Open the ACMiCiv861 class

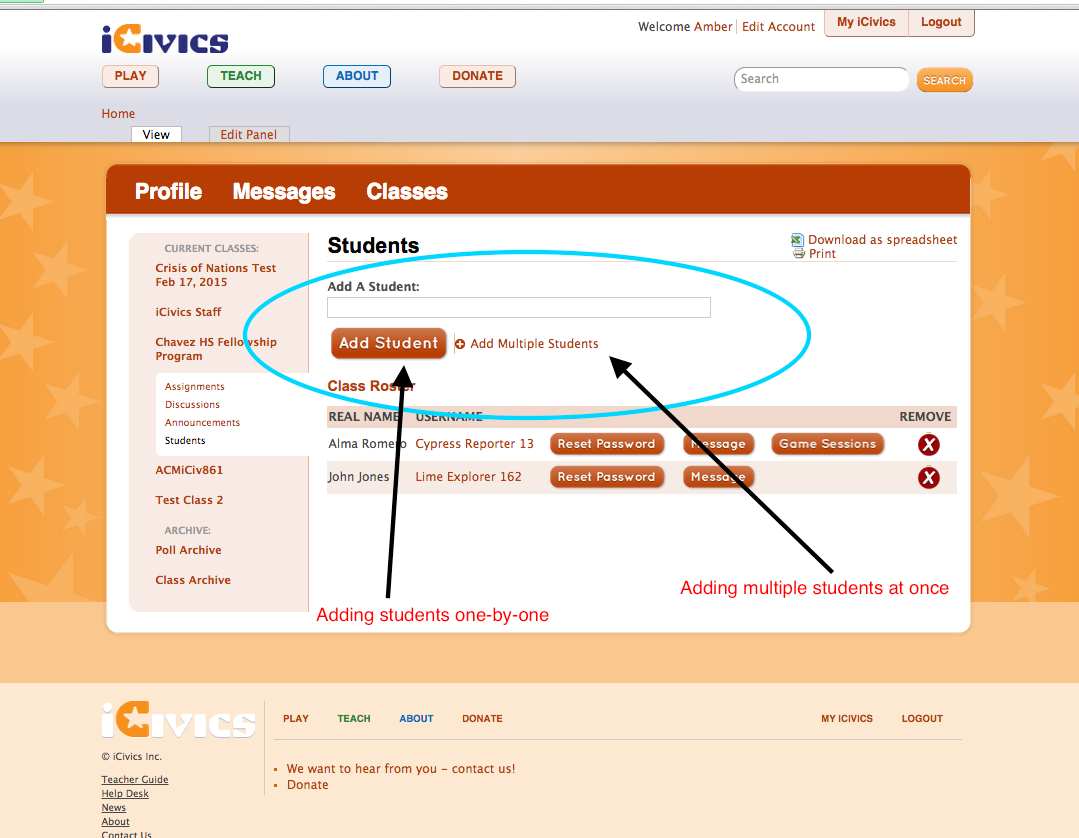coord(189,471)
